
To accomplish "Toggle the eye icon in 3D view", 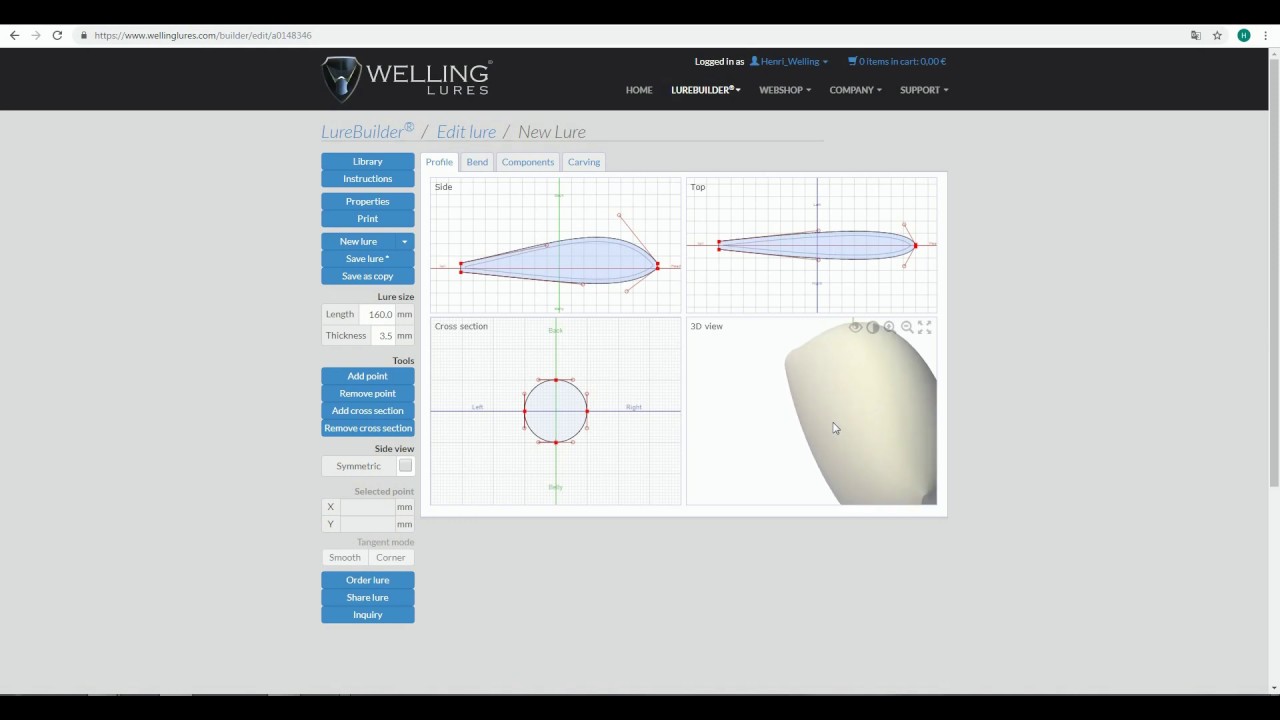I will point(855,327).
